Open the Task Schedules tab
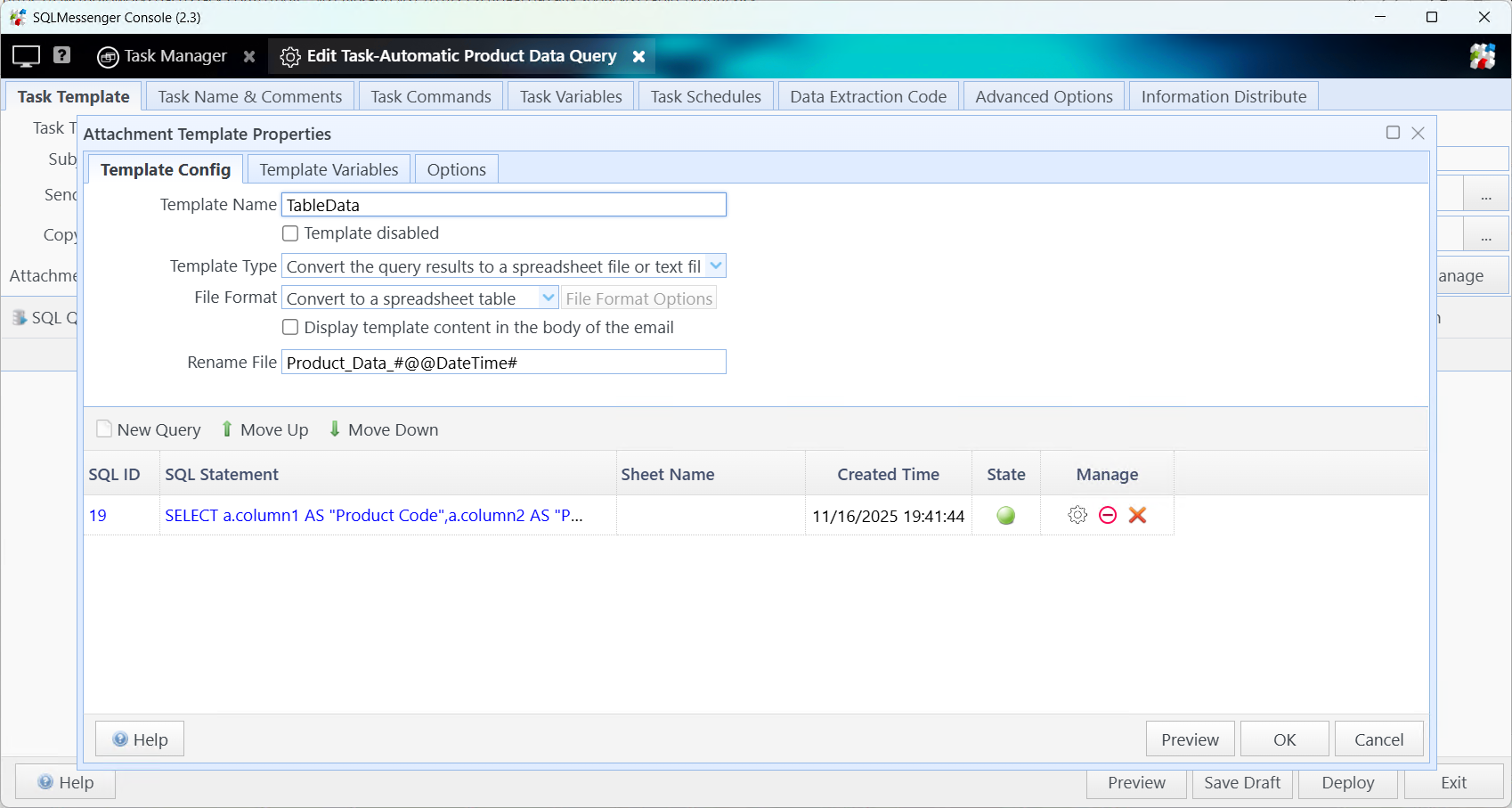Viewport: 1512px width, 808px height. [x=705, y=95]
